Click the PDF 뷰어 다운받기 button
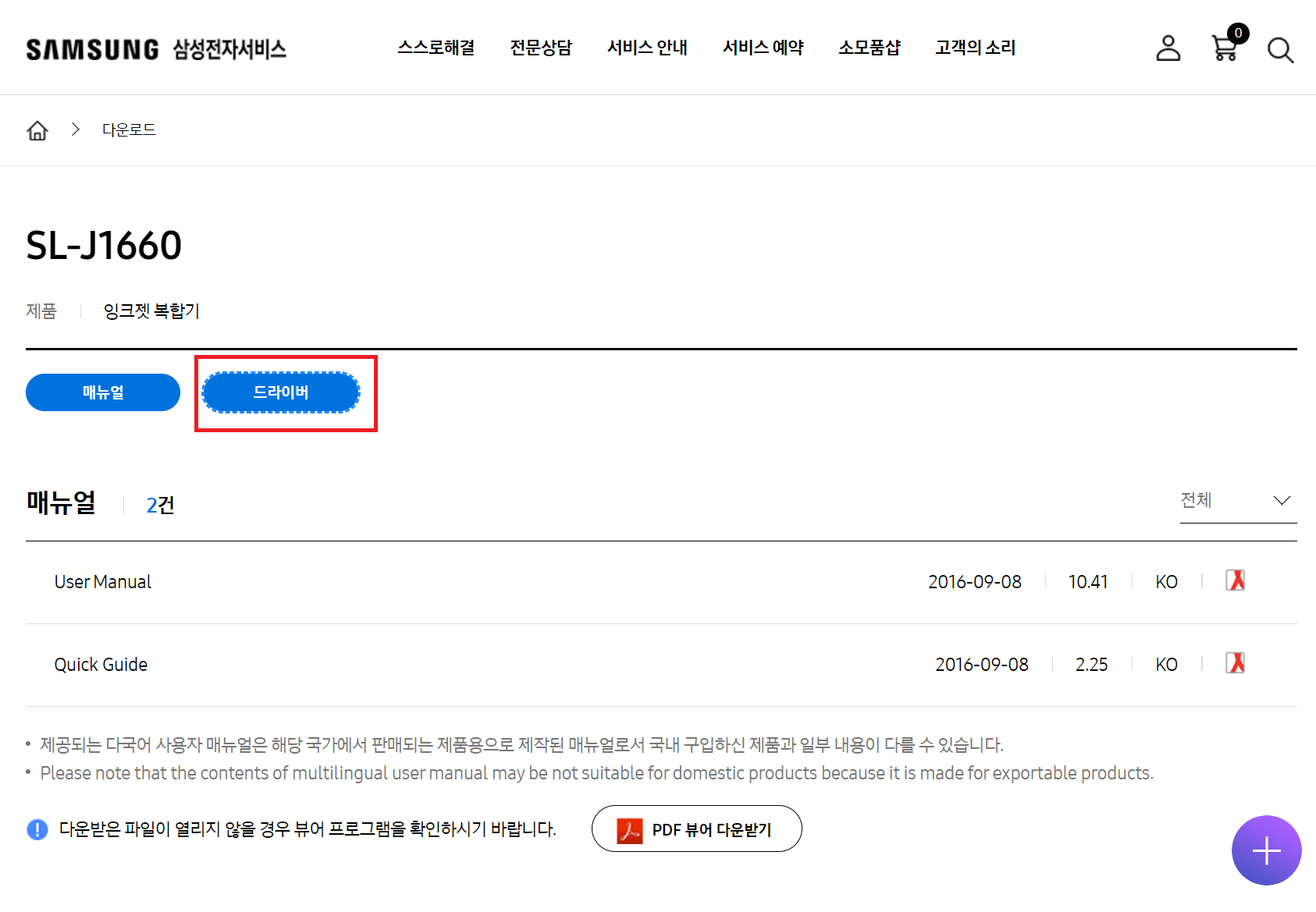Viewport: 1316px width, 912px height. pyautogui.click(x=696, y=829)
